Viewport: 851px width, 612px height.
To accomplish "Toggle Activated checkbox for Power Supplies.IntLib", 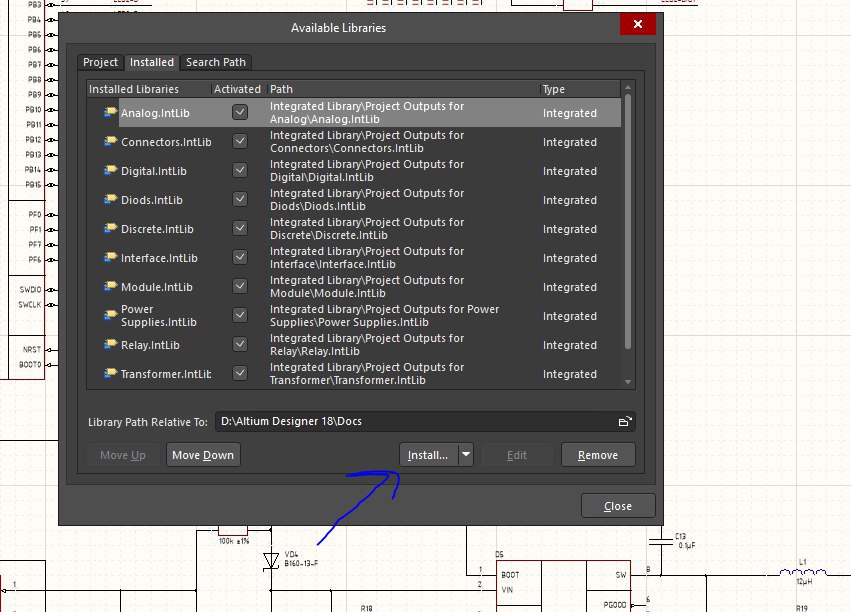I will (x=240, y=315).
